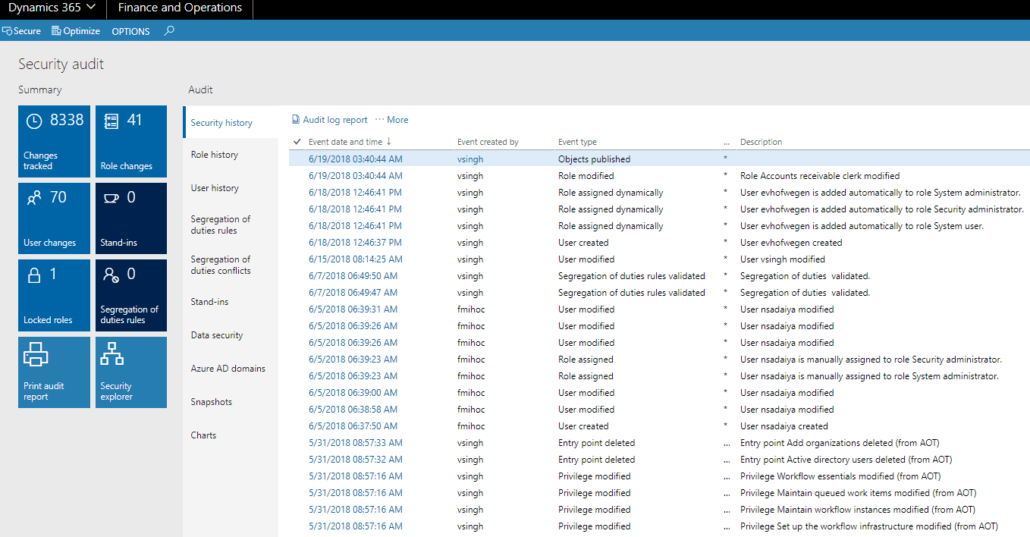This screenshot has height=537, width=1030.
Task: Open the 6/15/2018 08:14:25 AM date link
Action: pos(355,259)
